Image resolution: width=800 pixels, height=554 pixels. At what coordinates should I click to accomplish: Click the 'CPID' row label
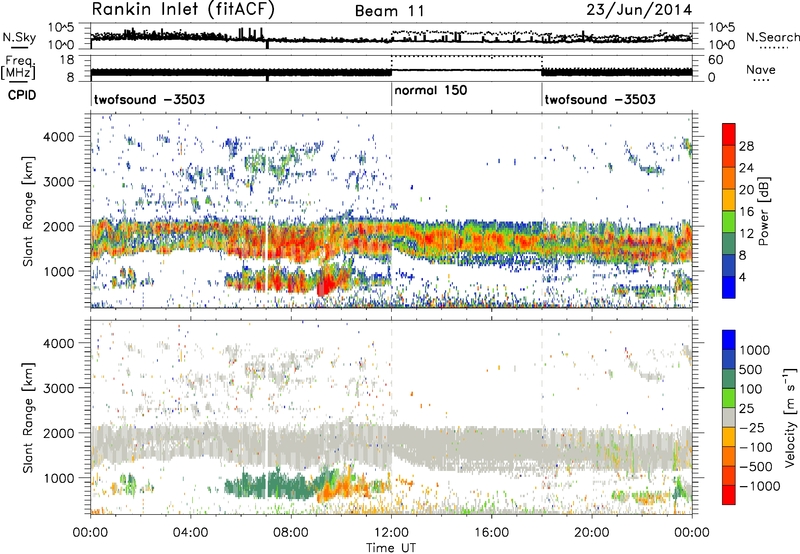[22, 95]
